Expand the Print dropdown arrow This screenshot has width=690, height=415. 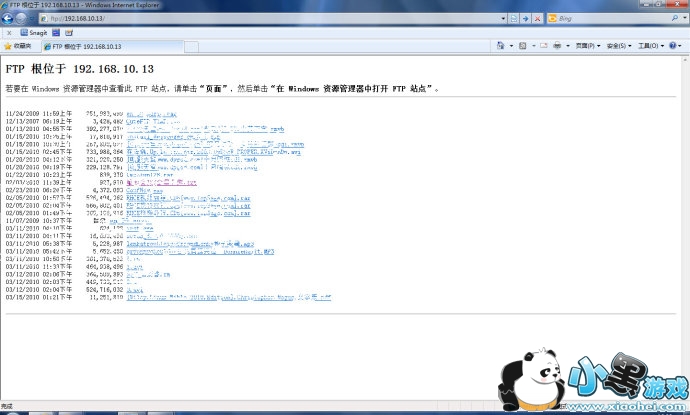(568, 46)
